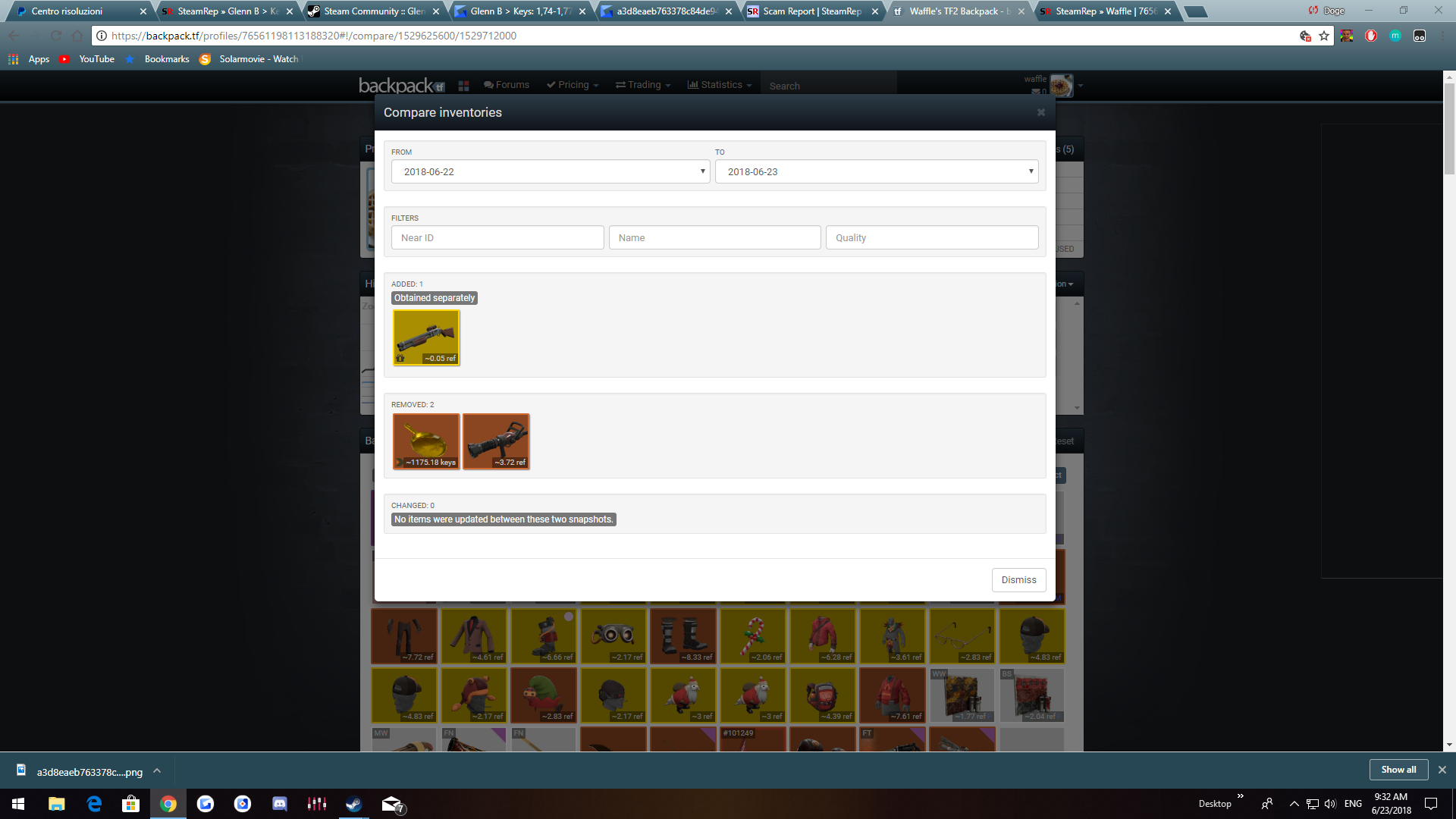Open Windows File Explorer from the taskbar
Image resolution: width=1456 pixels, height=819 pixels.
(57, 804)
